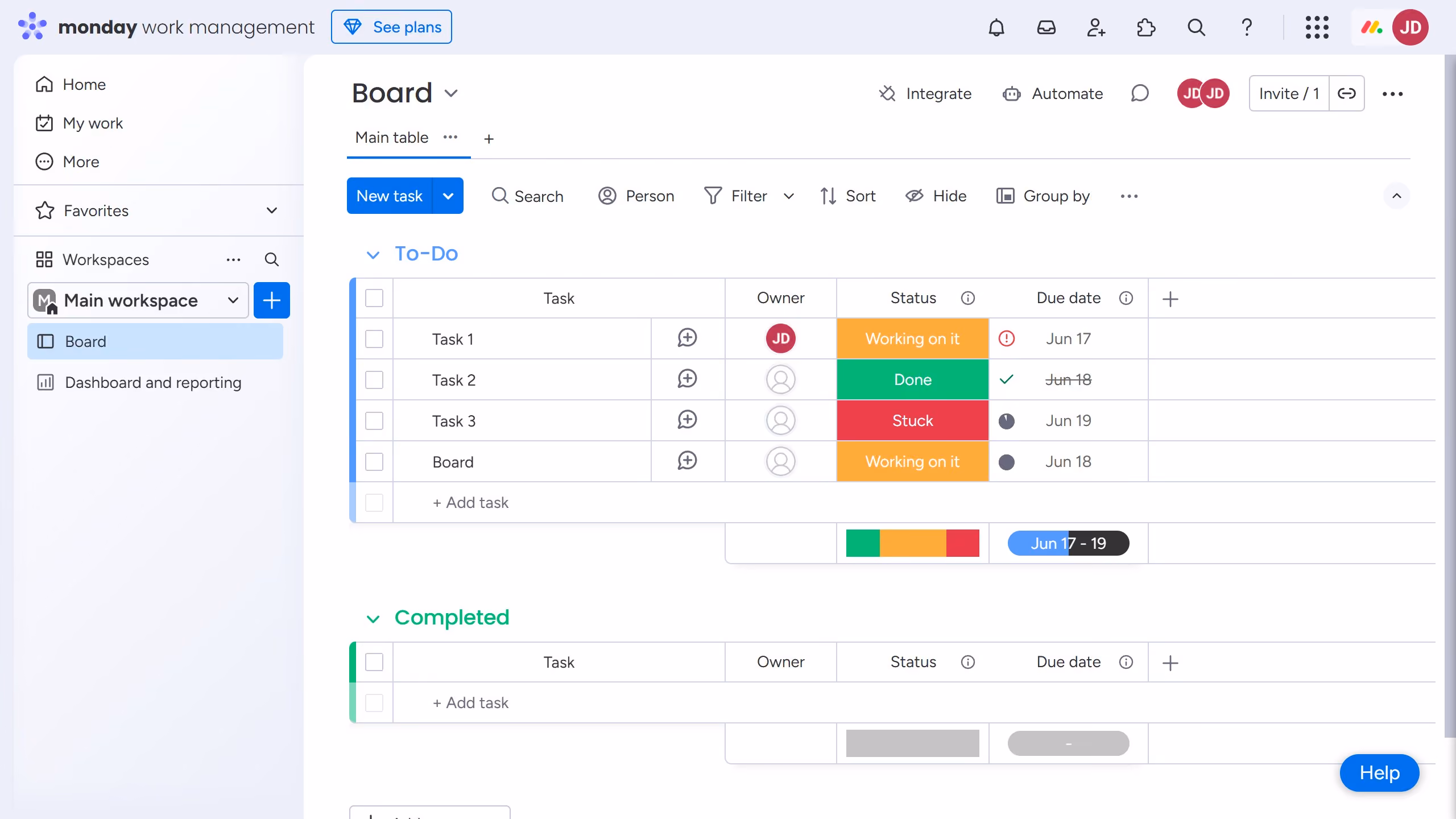1456x819 pixels.
Task: Open the toolbar more options dots
Action: (1129, 196)
